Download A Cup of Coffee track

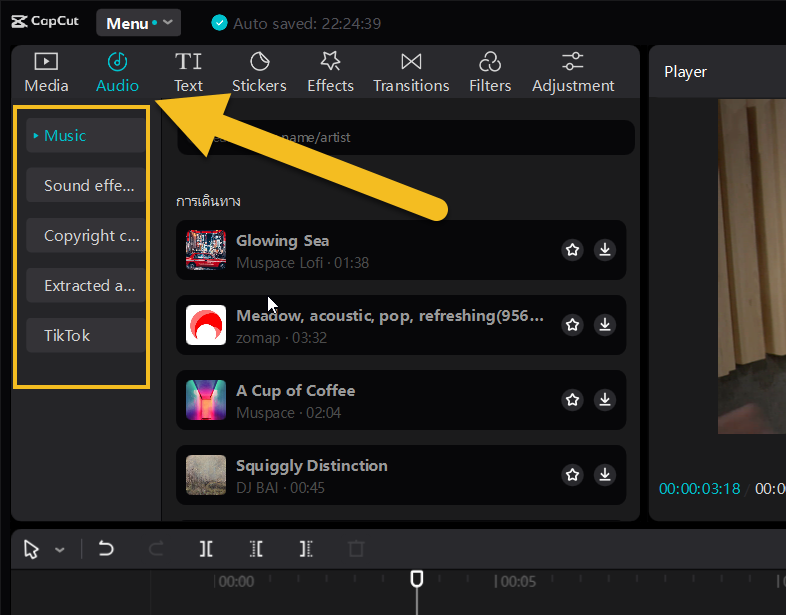pyautogui.click(x=605, y=400)
